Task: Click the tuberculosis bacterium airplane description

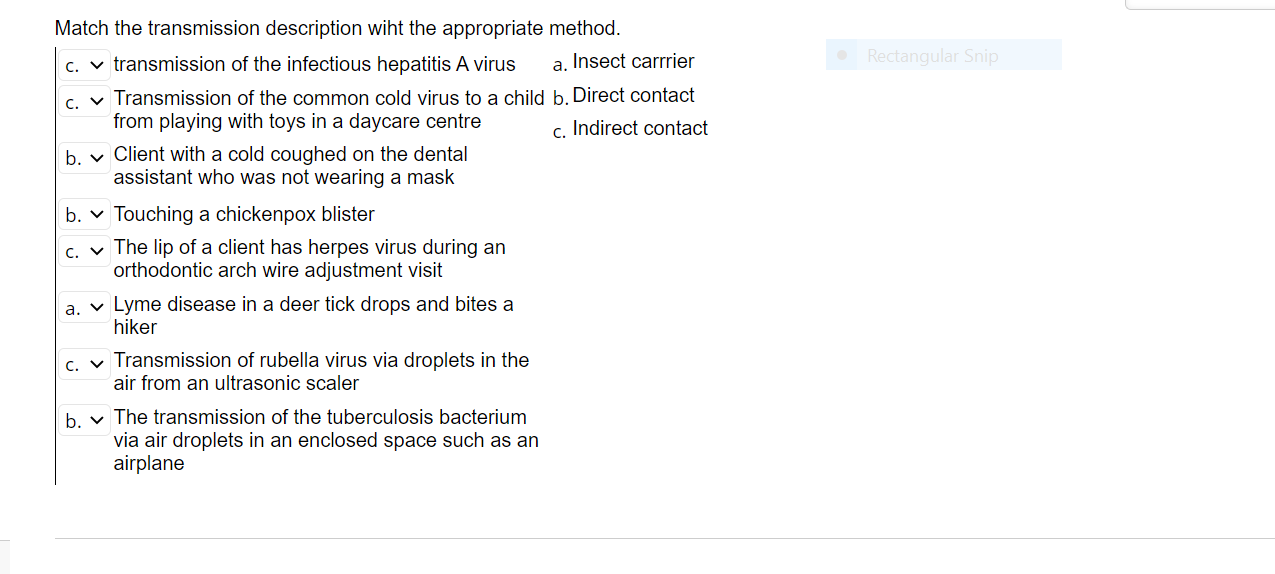Action: point(326,440)
